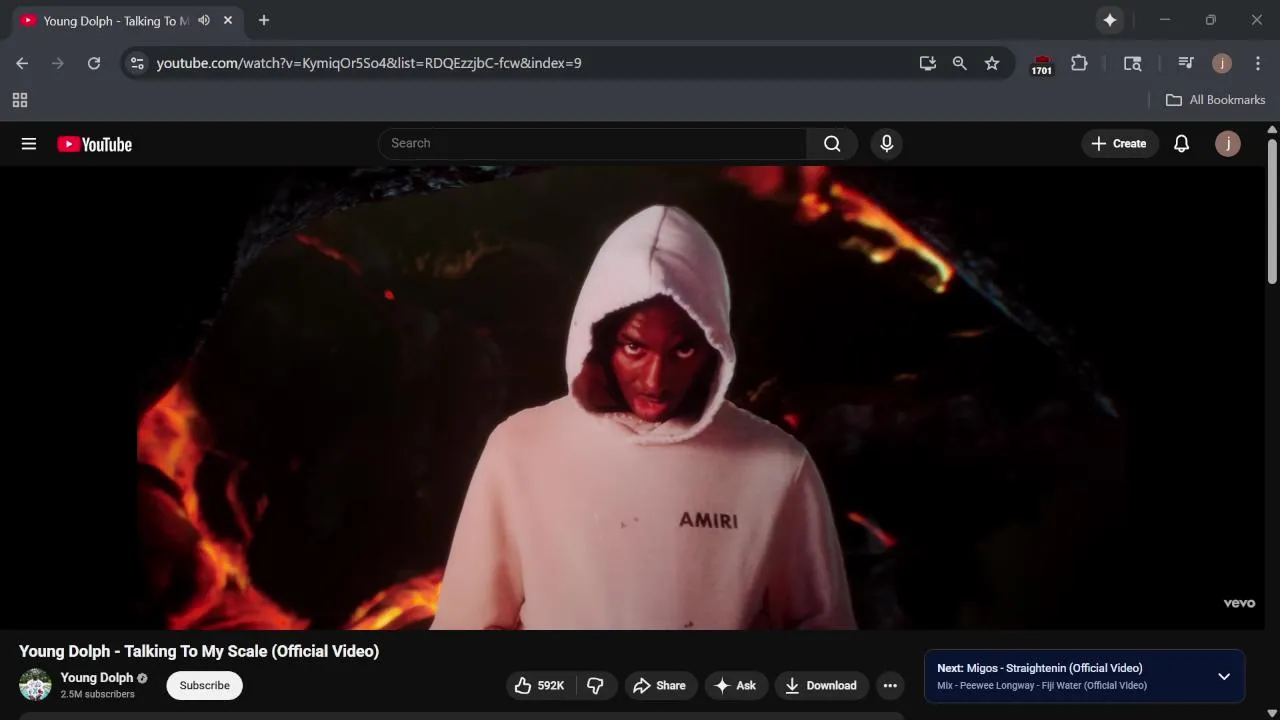
Task: Open the Ask AI button
Action: [x=735, y=685]
